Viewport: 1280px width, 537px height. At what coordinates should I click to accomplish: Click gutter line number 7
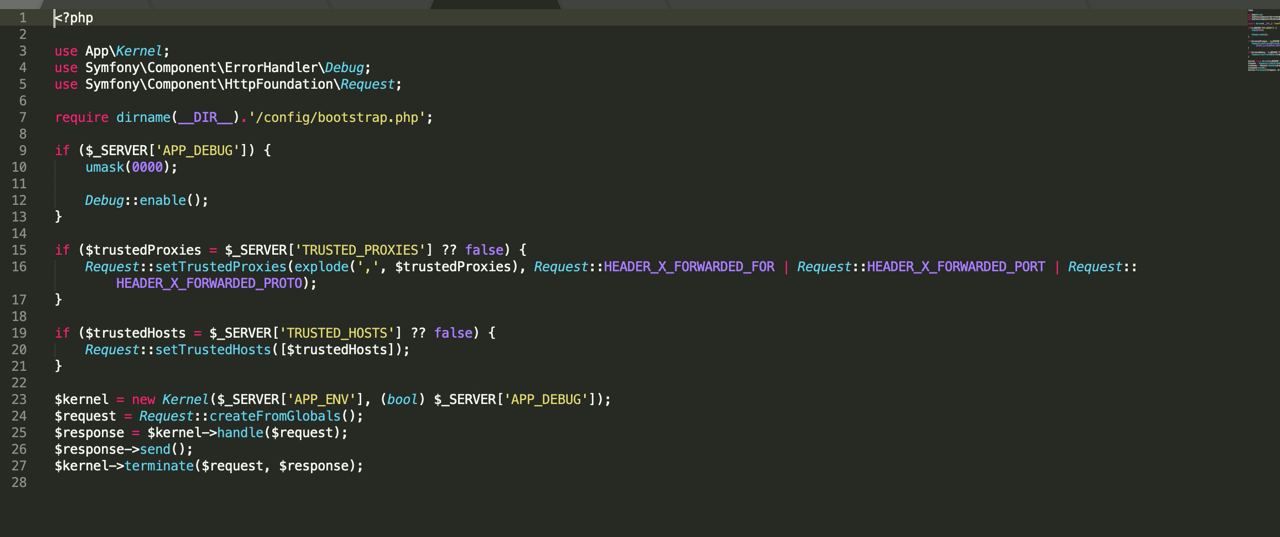(22, 117)
